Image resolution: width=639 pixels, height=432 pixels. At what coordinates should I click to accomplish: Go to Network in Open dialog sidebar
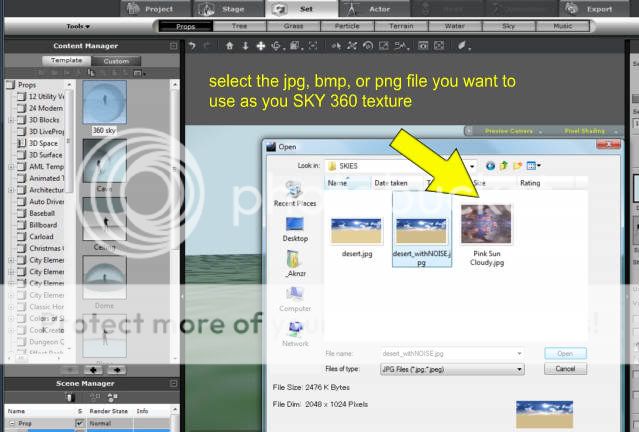295,334
